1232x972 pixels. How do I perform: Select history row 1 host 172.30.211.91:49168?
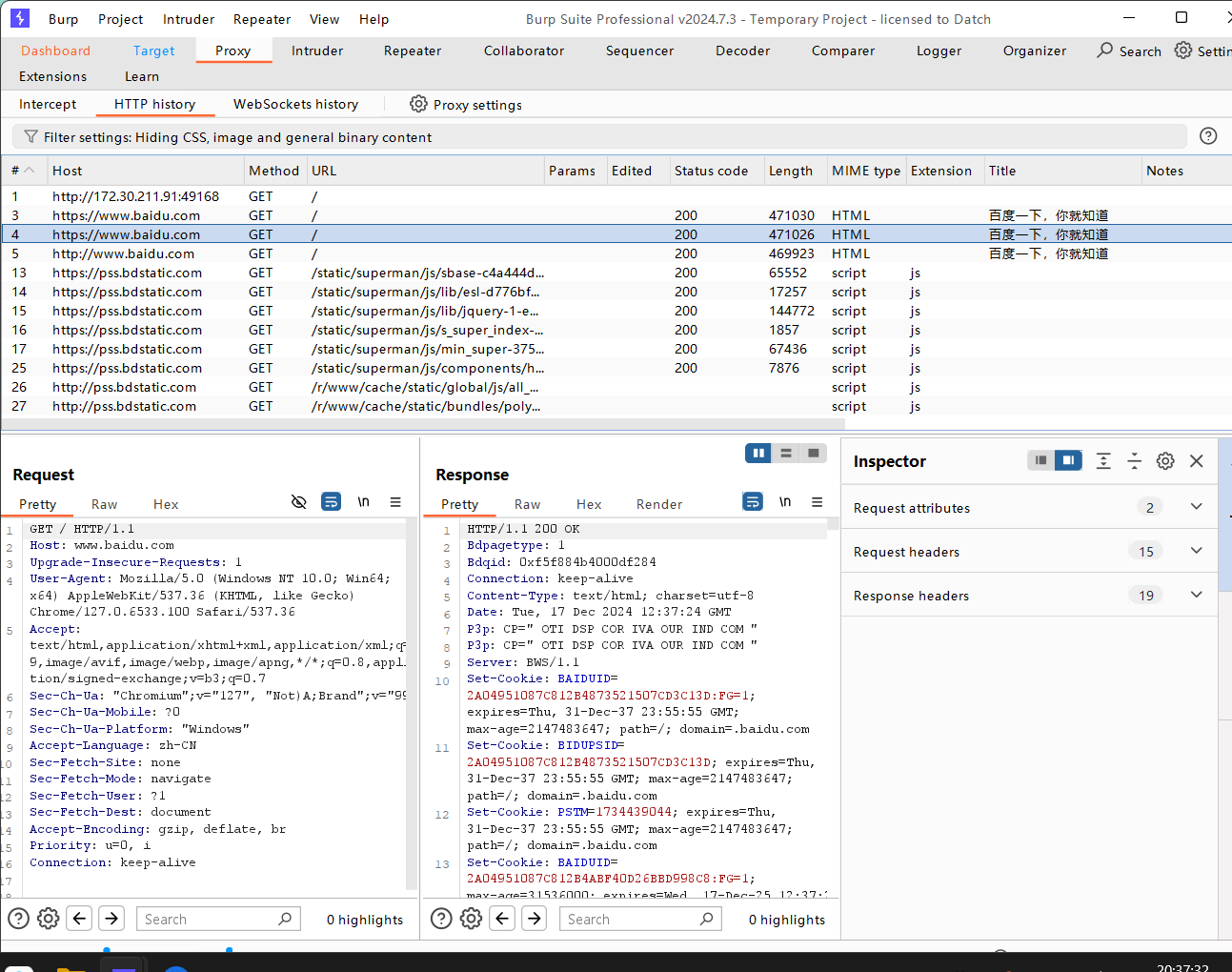[x=616, y=196]
